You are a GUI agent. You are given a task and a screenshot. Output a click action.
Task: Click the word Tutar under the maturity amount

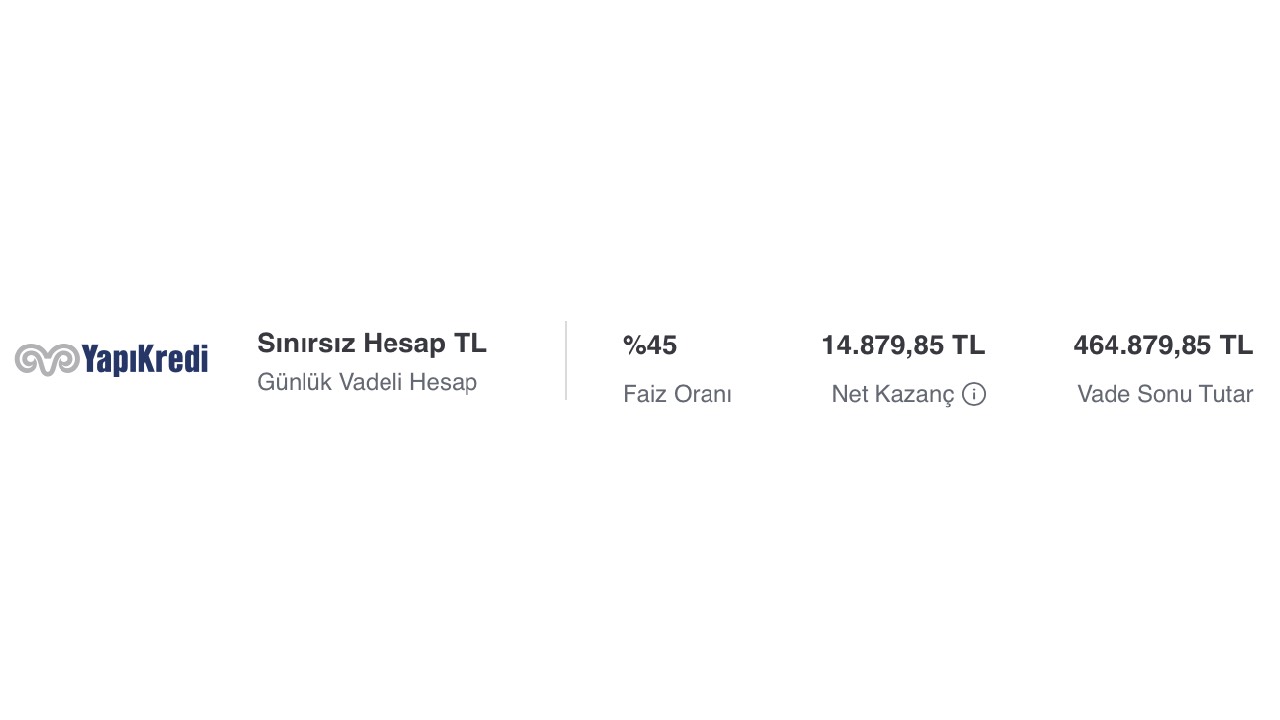[x=1226, y=394]
